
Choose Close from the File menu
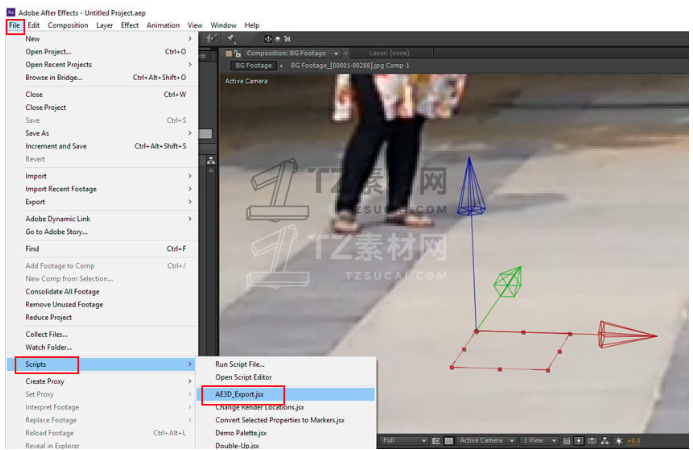coord(103,95)
